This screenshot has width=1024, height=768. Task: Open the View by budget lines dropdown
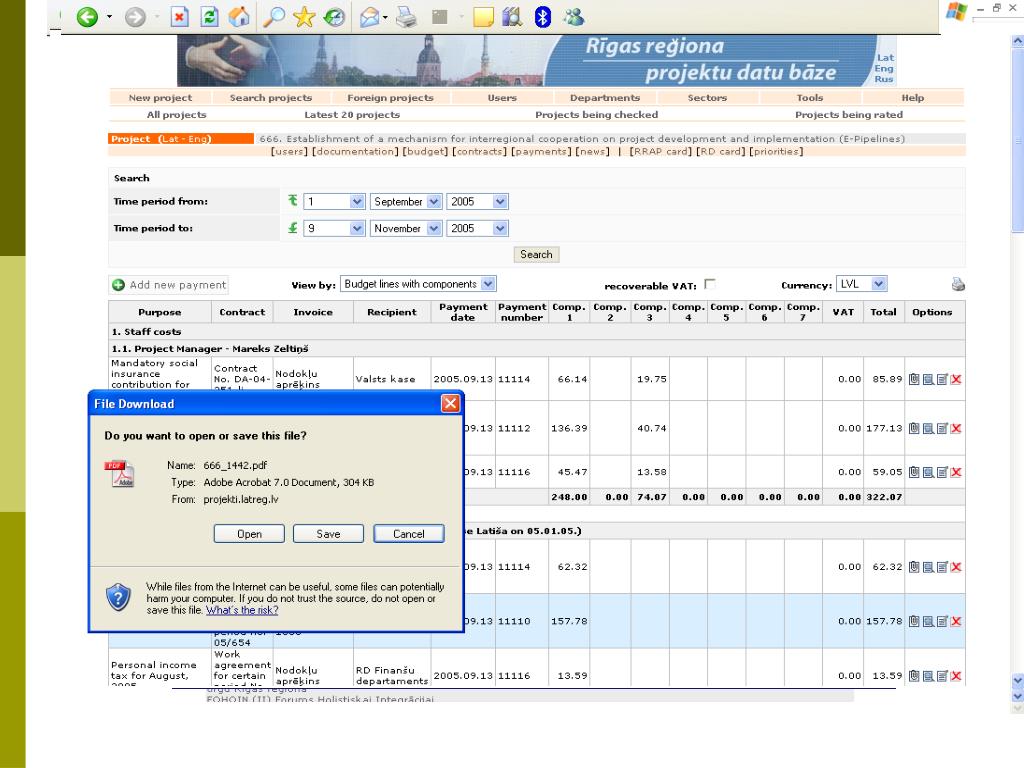(418, 284)
